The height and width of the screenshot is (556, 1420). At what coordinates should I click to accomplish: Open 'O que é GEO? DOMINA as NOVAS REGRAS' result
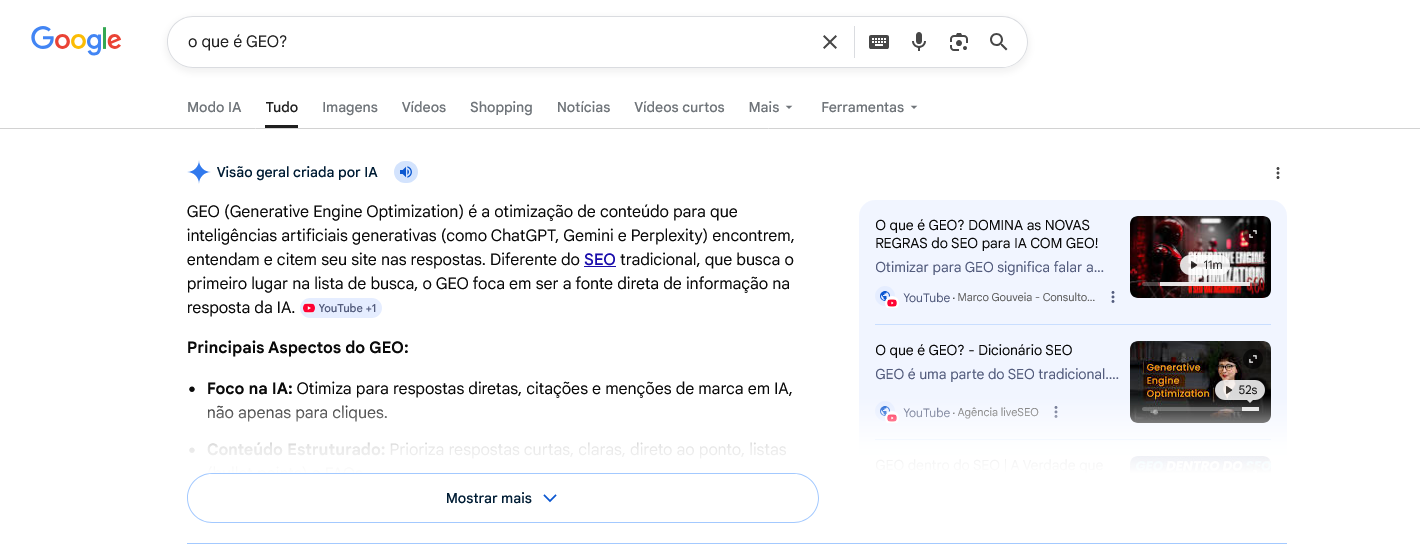pyautogui.click(x=987, y=234)
